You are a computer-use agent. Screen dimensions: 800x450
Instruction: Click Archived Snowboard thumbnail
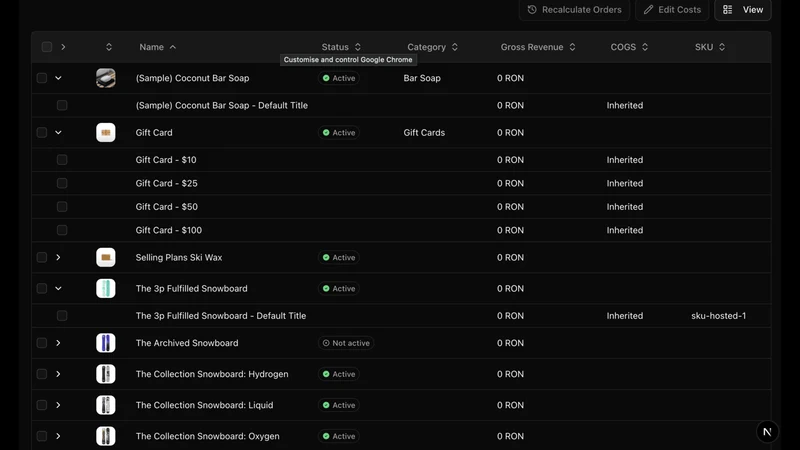pos(106,343)
